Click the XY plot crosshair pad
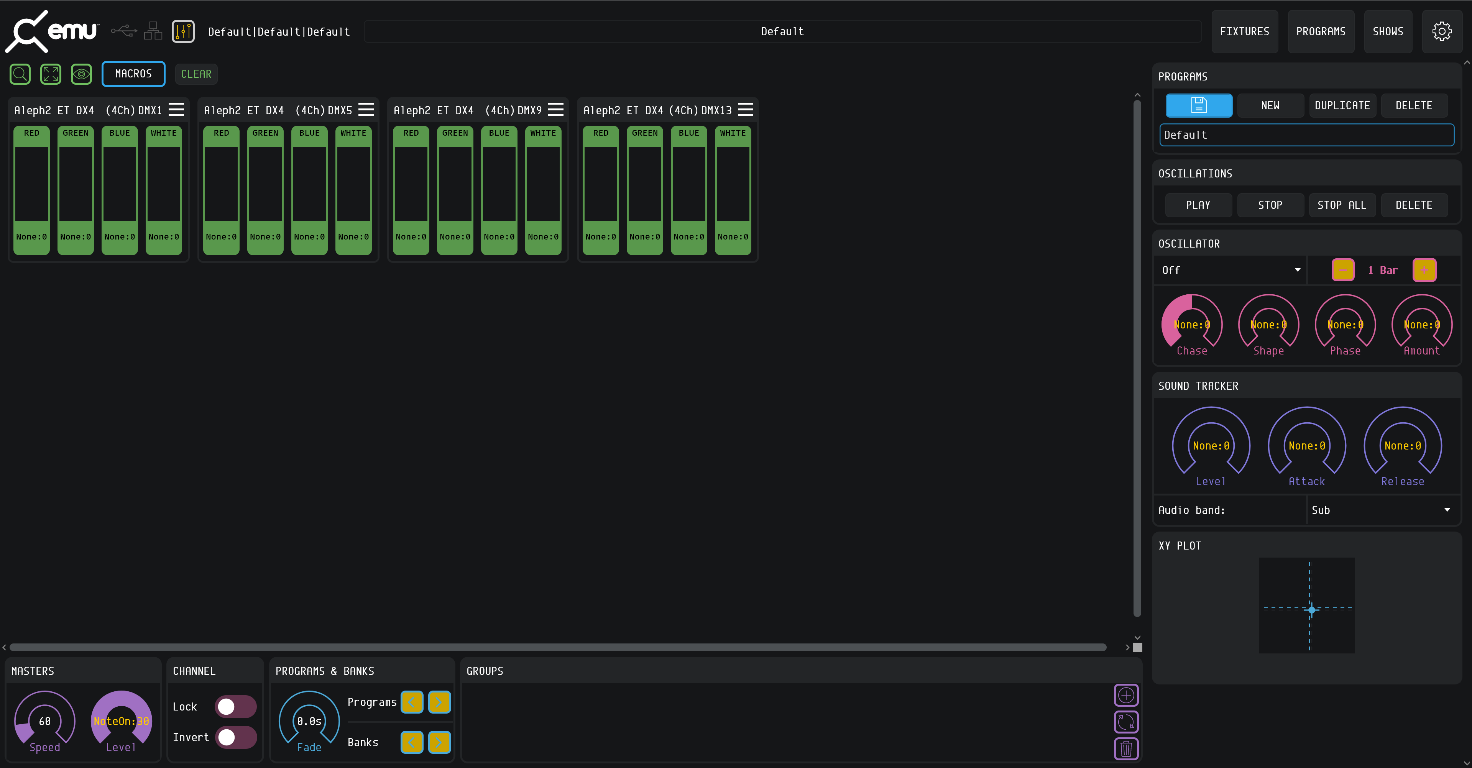 [1307, 606]
